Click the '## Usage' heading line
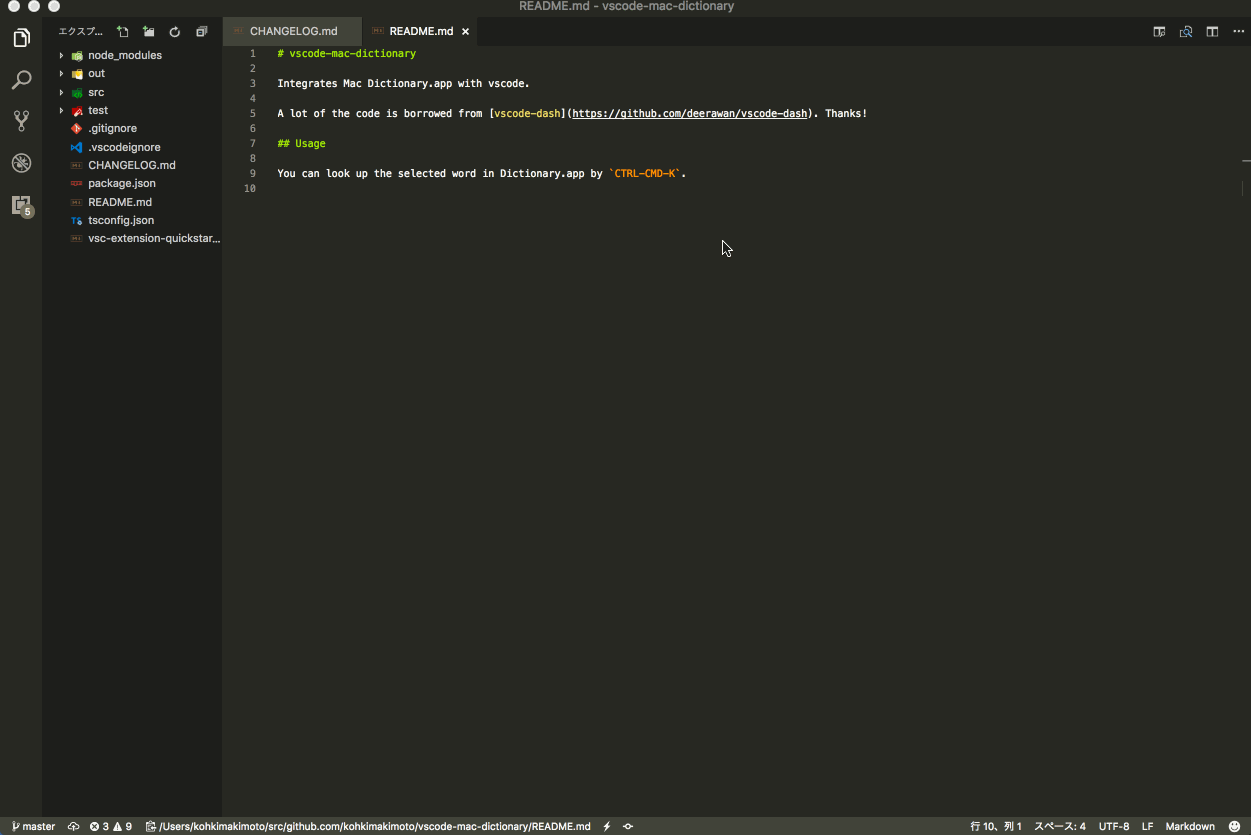This screenshot has height=835, width=1251. 301,143
